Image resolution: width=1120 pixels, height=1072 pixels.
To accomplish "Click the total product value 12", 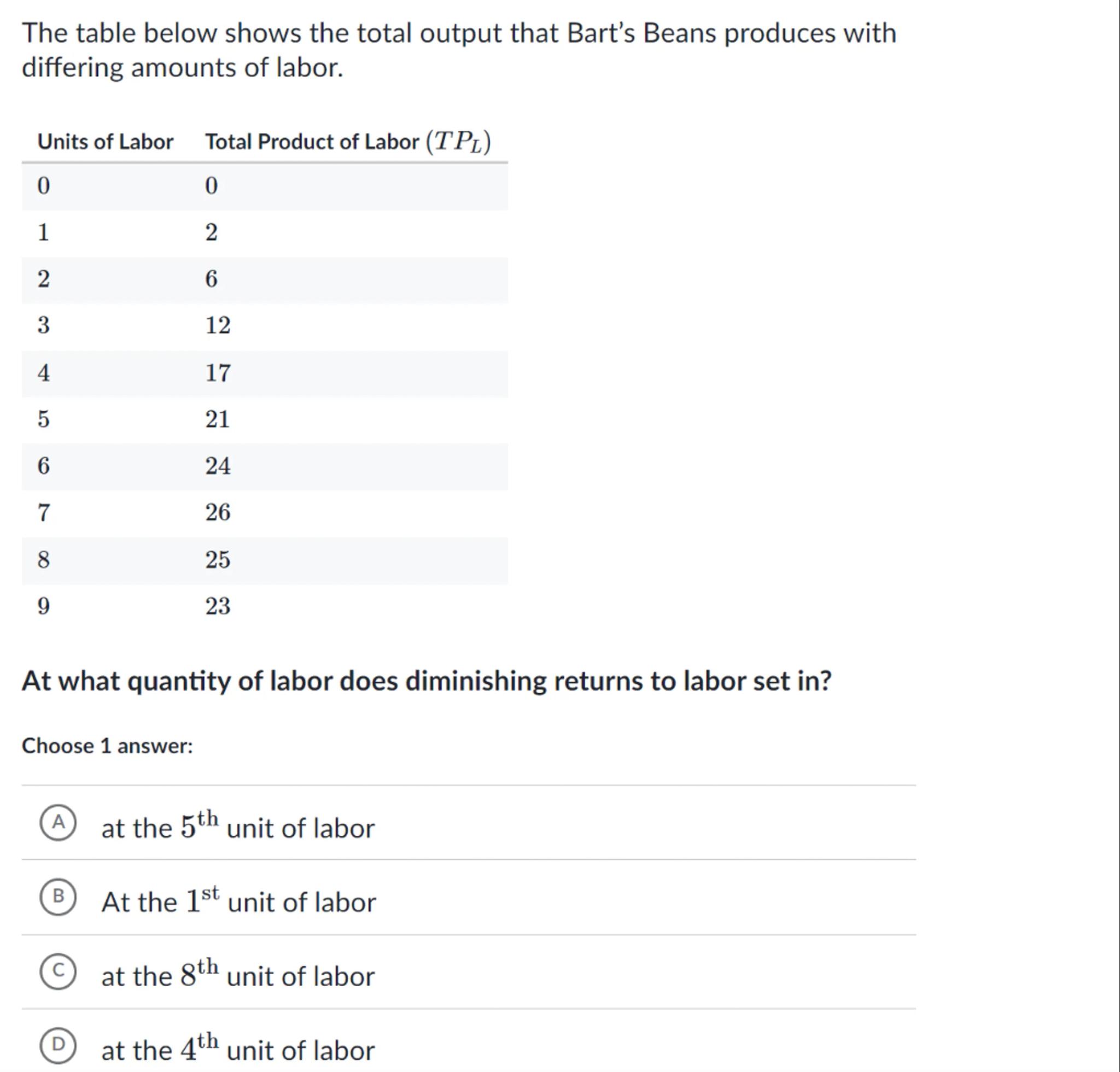I will pos(218,326).
